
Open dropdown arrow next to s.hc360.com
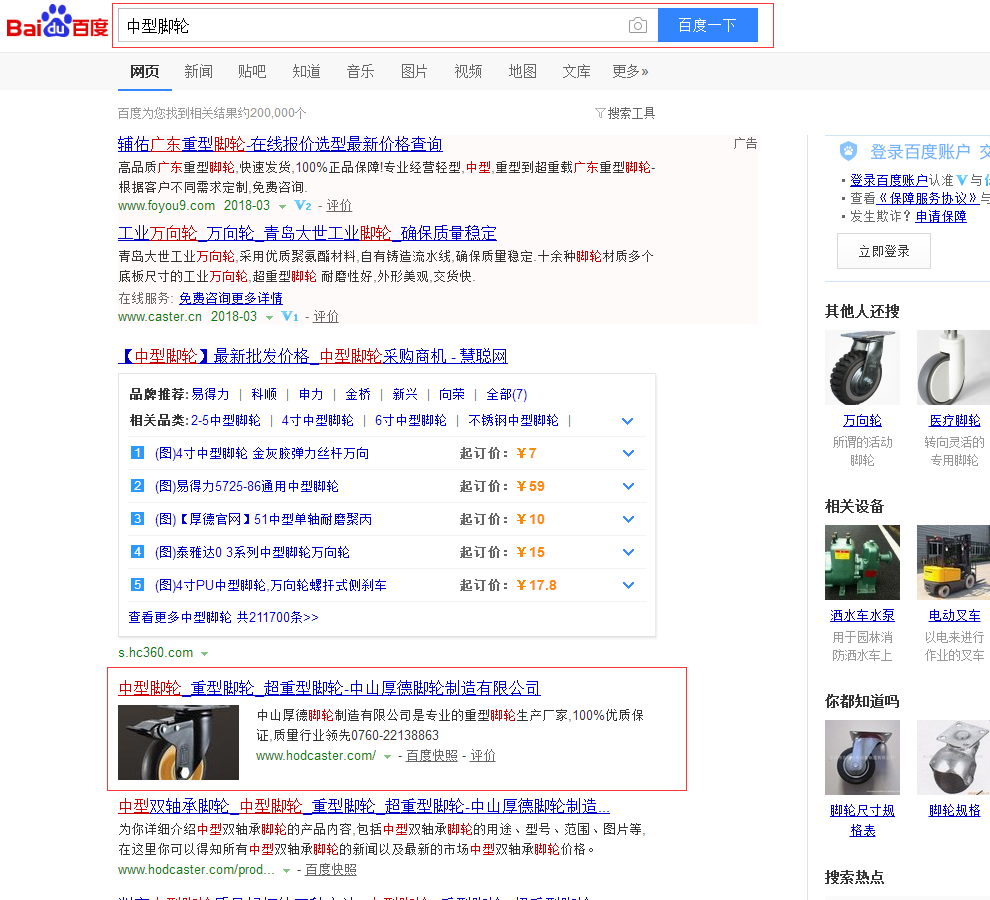pyautogui.click(x=205, y=653)
